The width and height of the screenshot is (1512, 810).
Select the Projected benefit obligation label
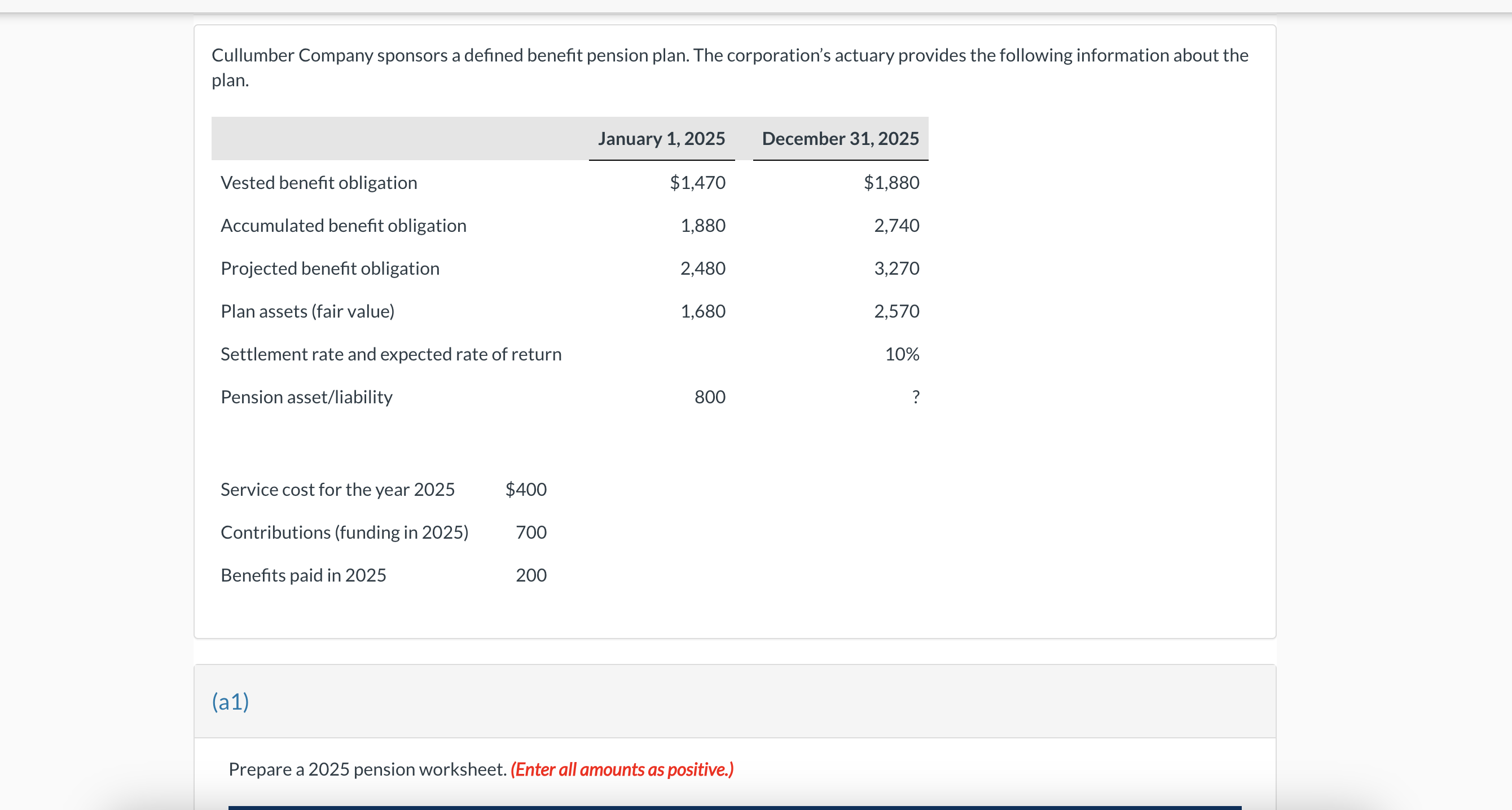coord(330,268)
